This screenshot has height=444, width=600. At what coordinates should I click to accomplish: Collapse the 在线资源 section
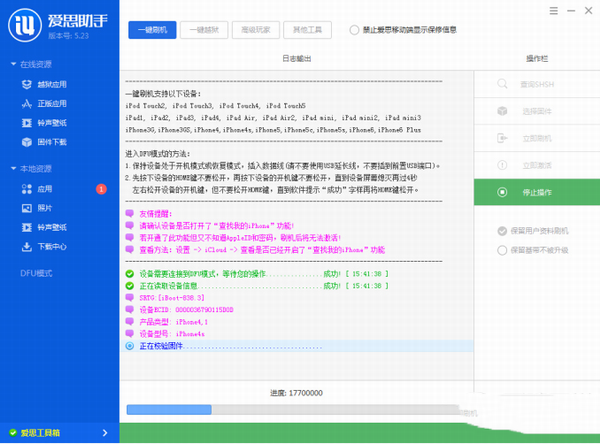click(x=14, y=64)
